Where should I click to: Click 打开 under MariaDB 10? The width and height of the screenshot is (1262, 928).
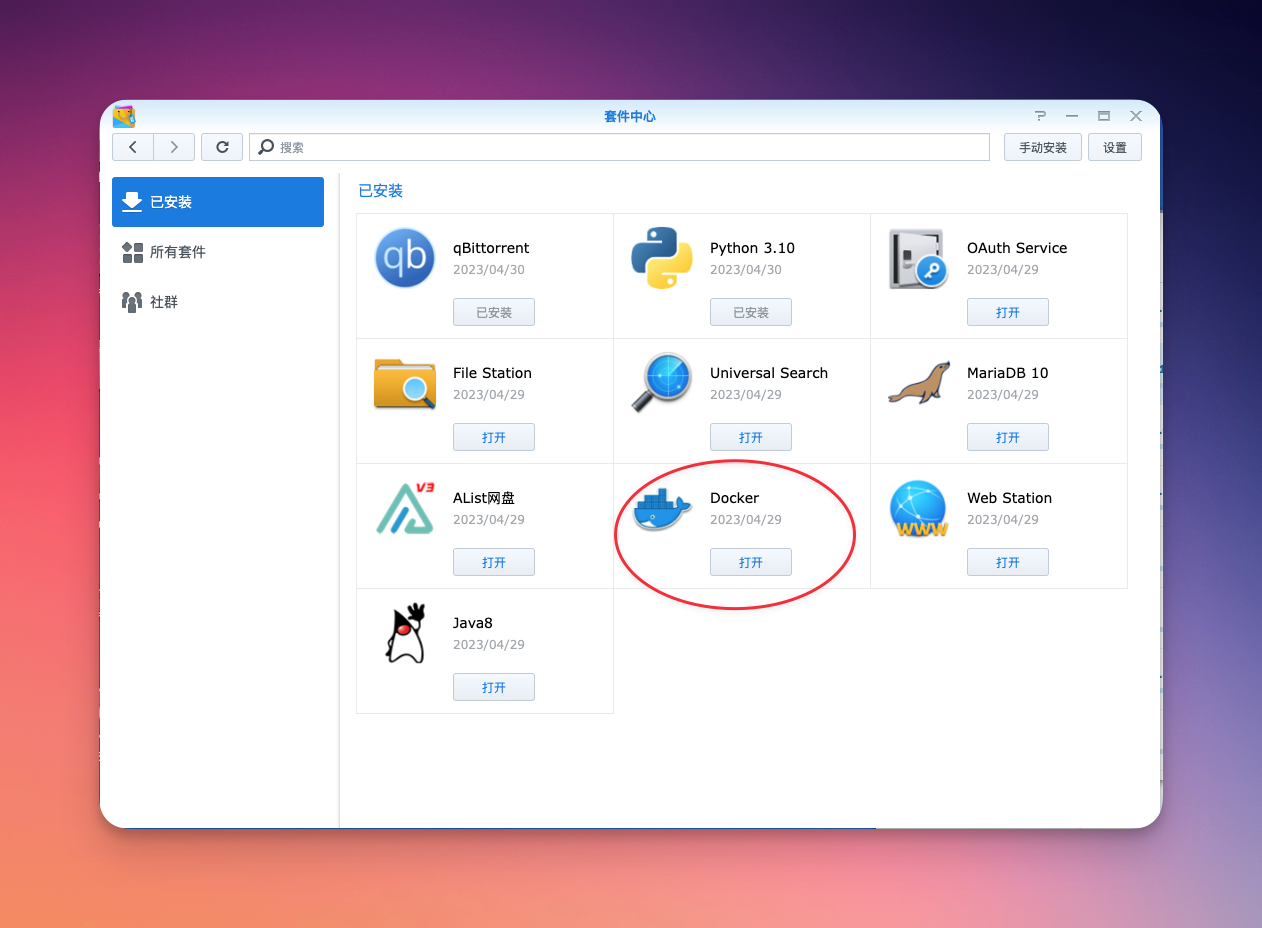[x=1008, y=437]
